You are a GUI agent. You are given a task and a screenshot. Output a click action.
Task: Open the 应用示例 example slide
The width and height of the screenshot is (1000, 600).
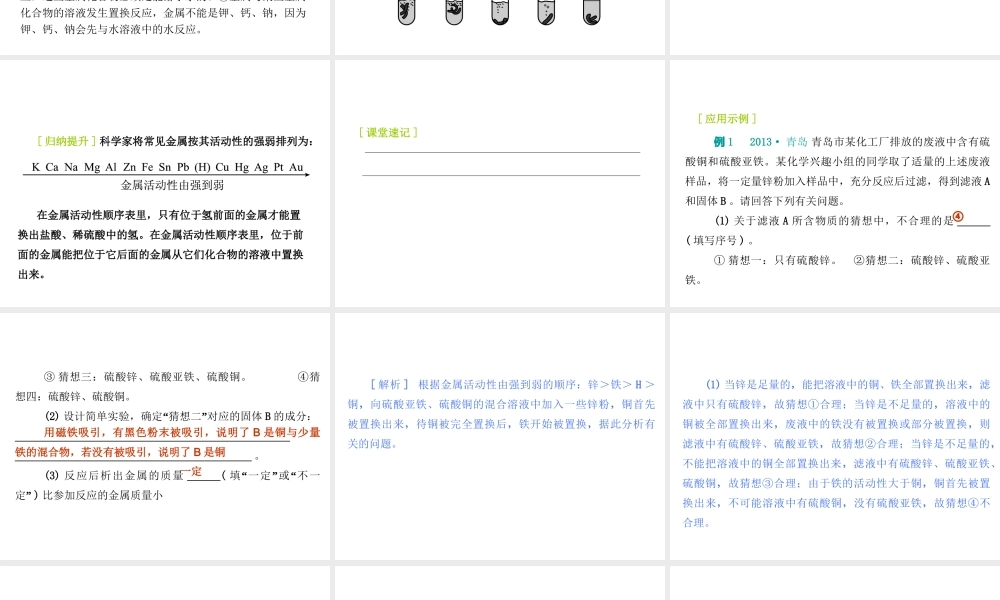835,183
